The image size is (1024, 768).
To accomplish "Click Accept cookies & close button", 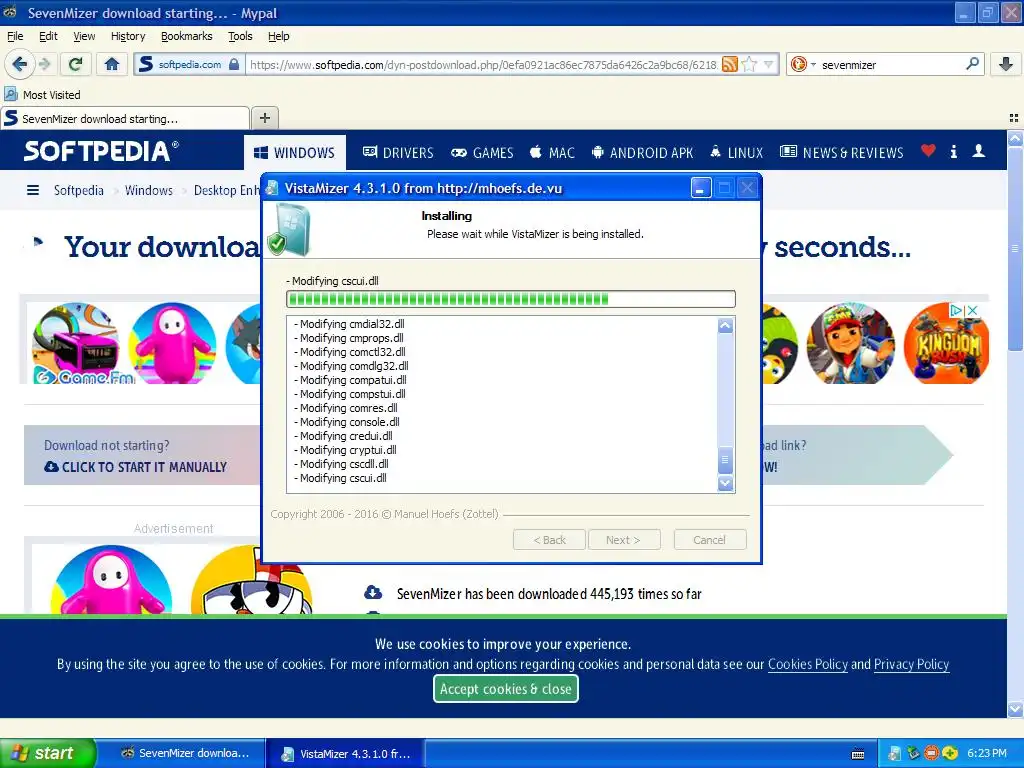I will click(x=505, y=689).
